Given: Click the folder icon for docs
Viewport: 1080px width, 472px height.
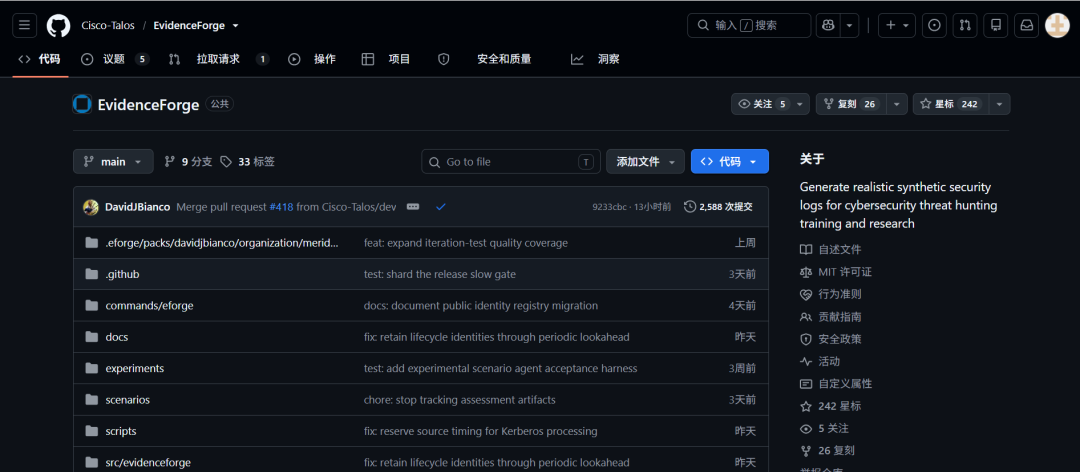Looking at the screenshot, I should pos(92,337).
